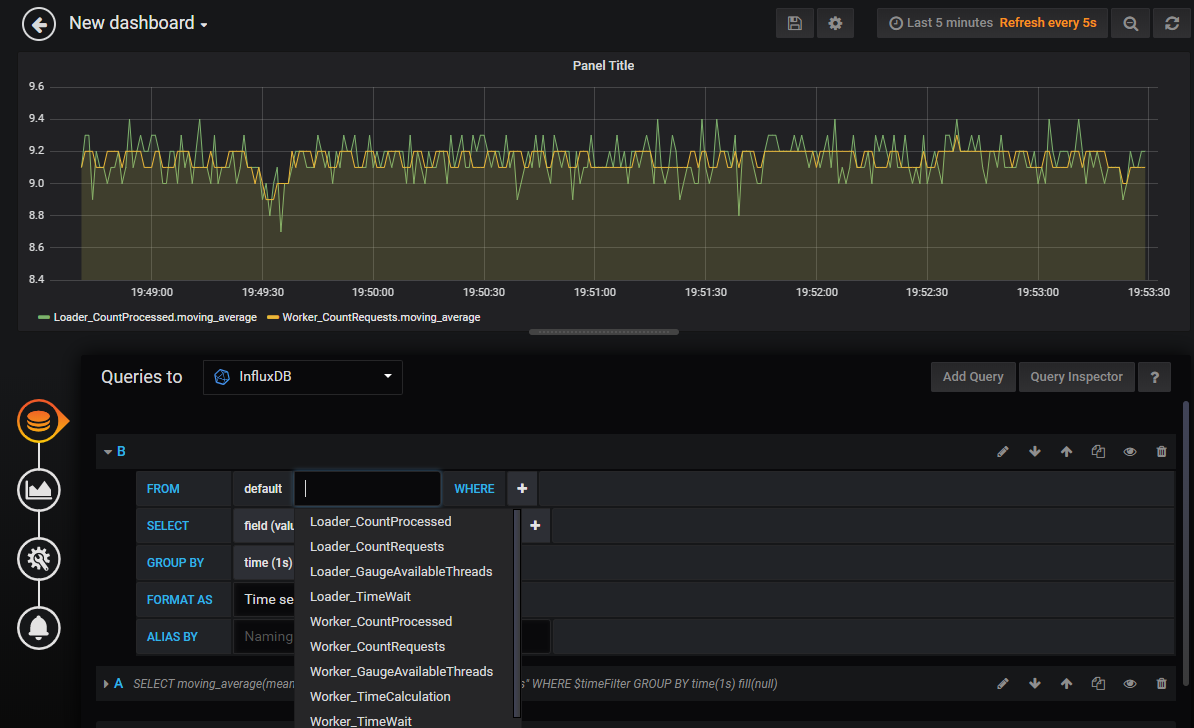1194x728 pixels.
Task: Duplicate query B using the copy icon
Action: coord(1098,451)
